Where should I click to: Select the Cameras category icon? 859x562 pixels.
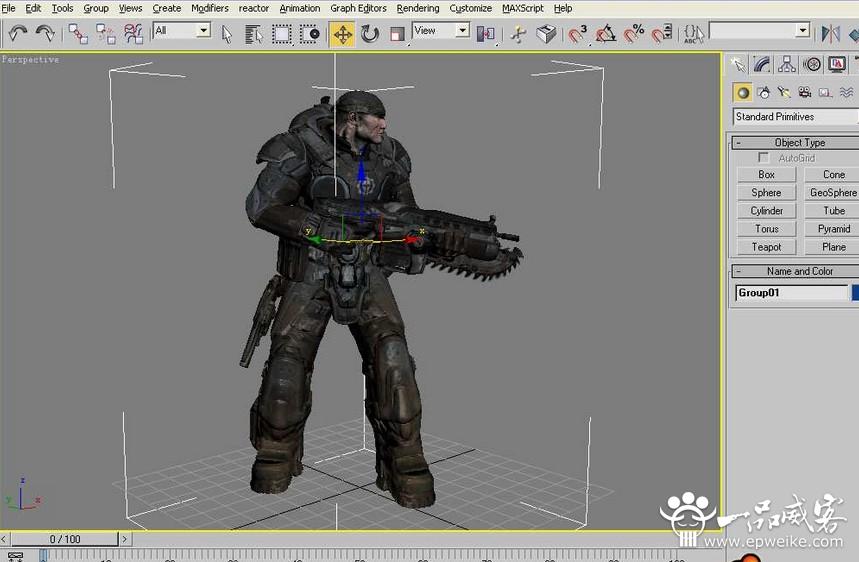[804, 93]
